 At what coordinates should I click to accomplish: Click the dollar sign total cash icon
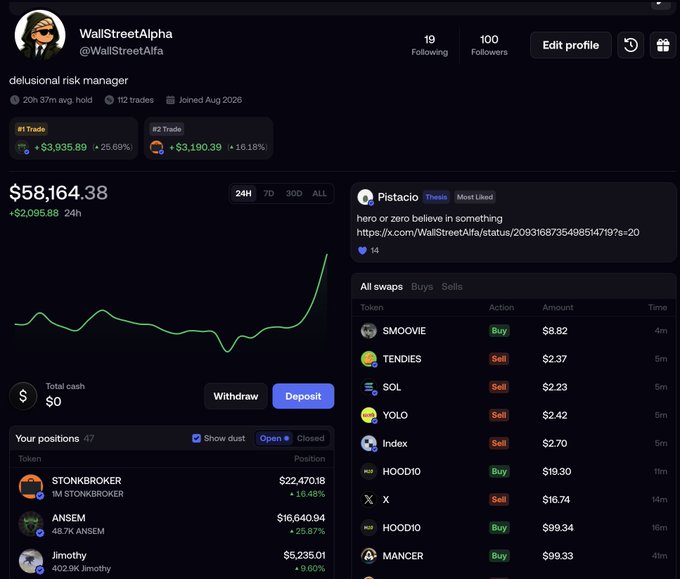pyautogui.click(x=23, y=396)
